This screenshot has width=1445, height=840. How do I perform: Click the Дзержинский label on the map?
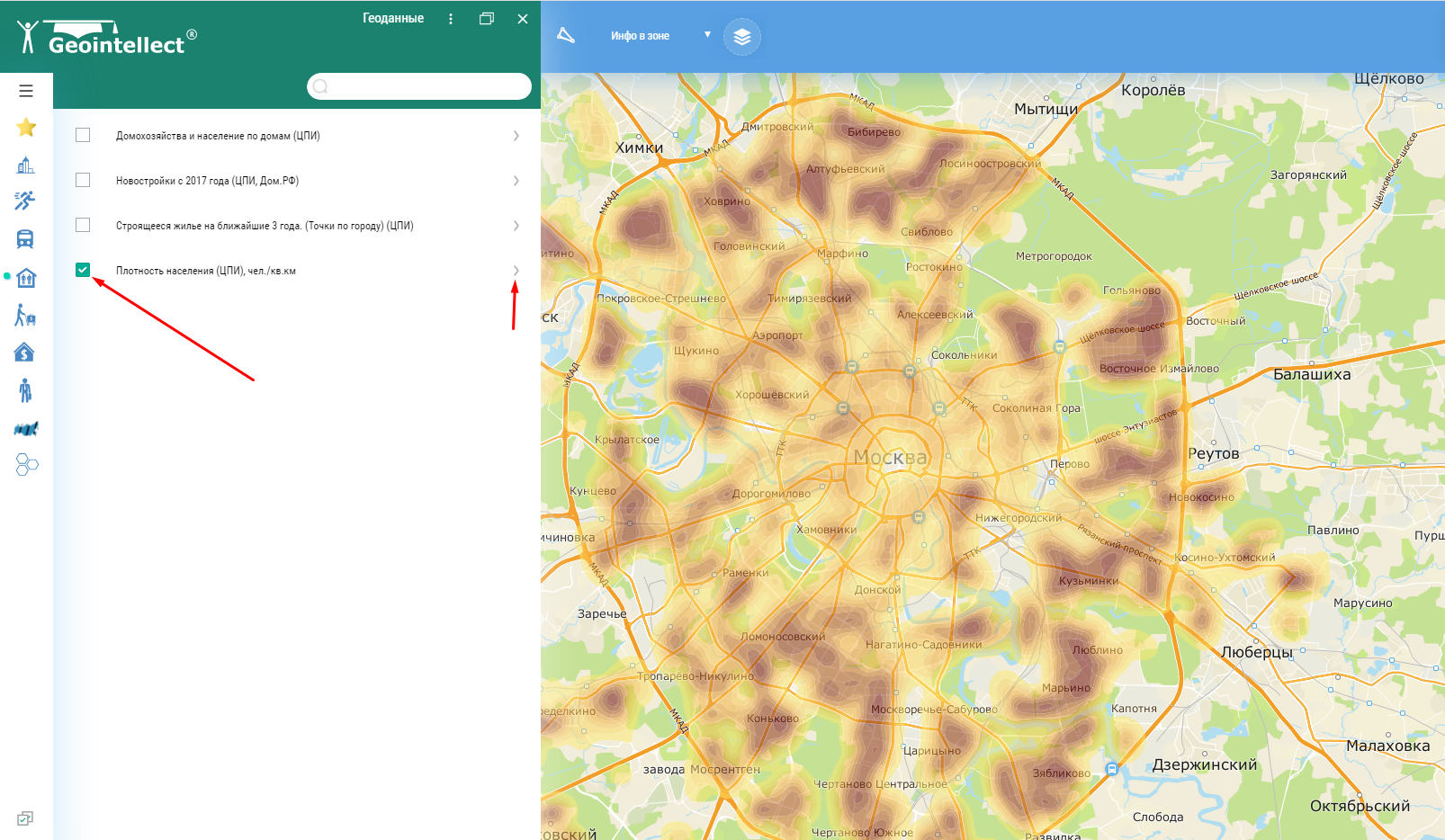point(1205,764)
